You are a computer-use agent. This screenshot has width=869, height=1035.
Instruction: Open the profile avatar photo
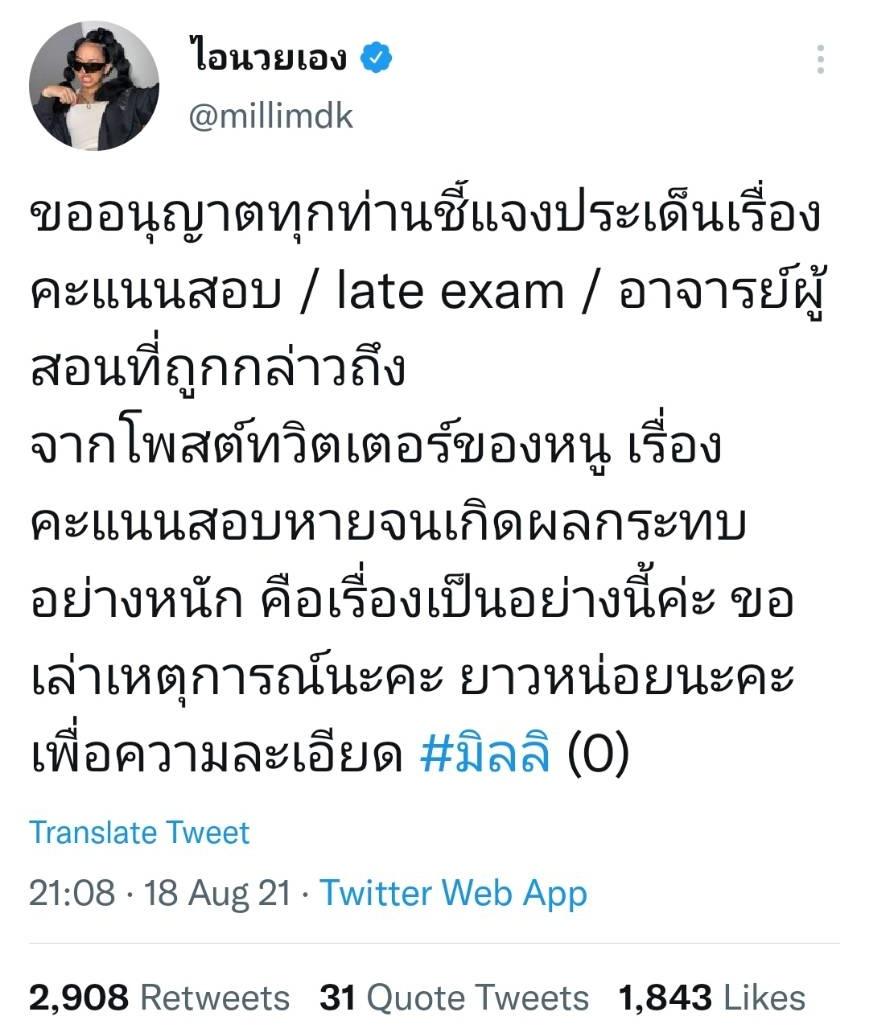[x=94, y=86]
